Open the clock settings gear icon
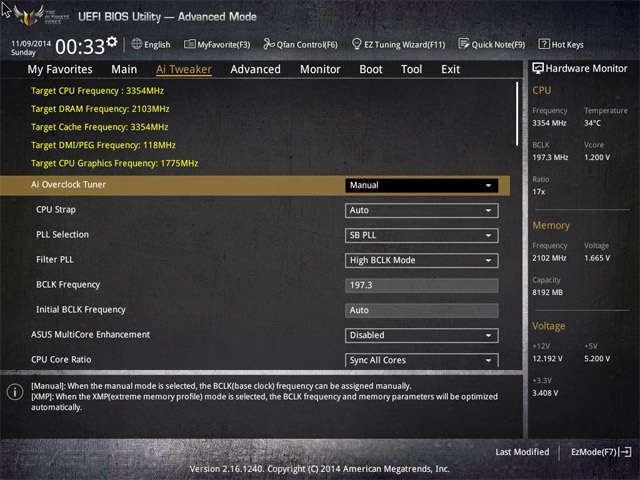The image size is (640, 480). (x=112, y=42)
